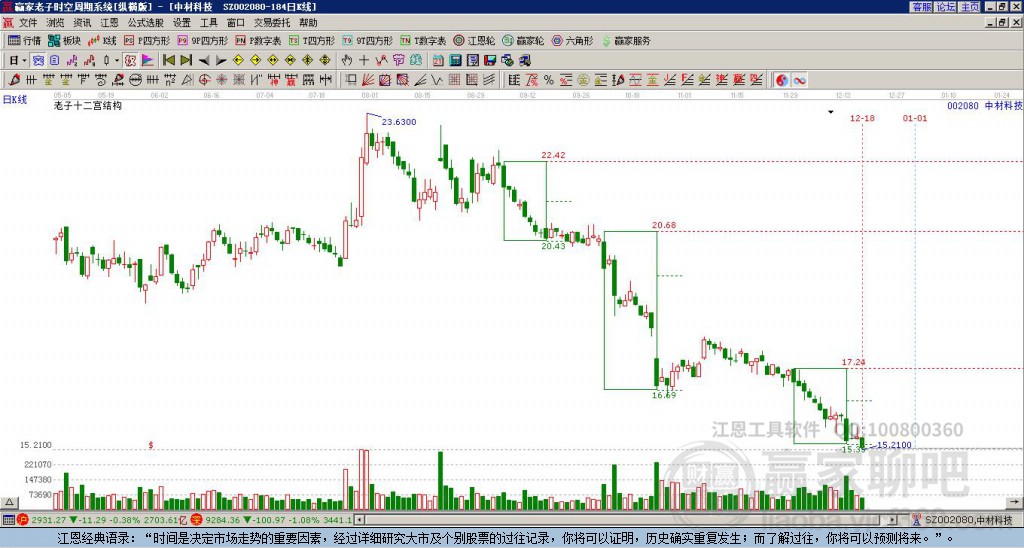1024x548 pixels.
Task: Click the 12-18 date marker
Action: pyautogui.click(x=862, y=118)
